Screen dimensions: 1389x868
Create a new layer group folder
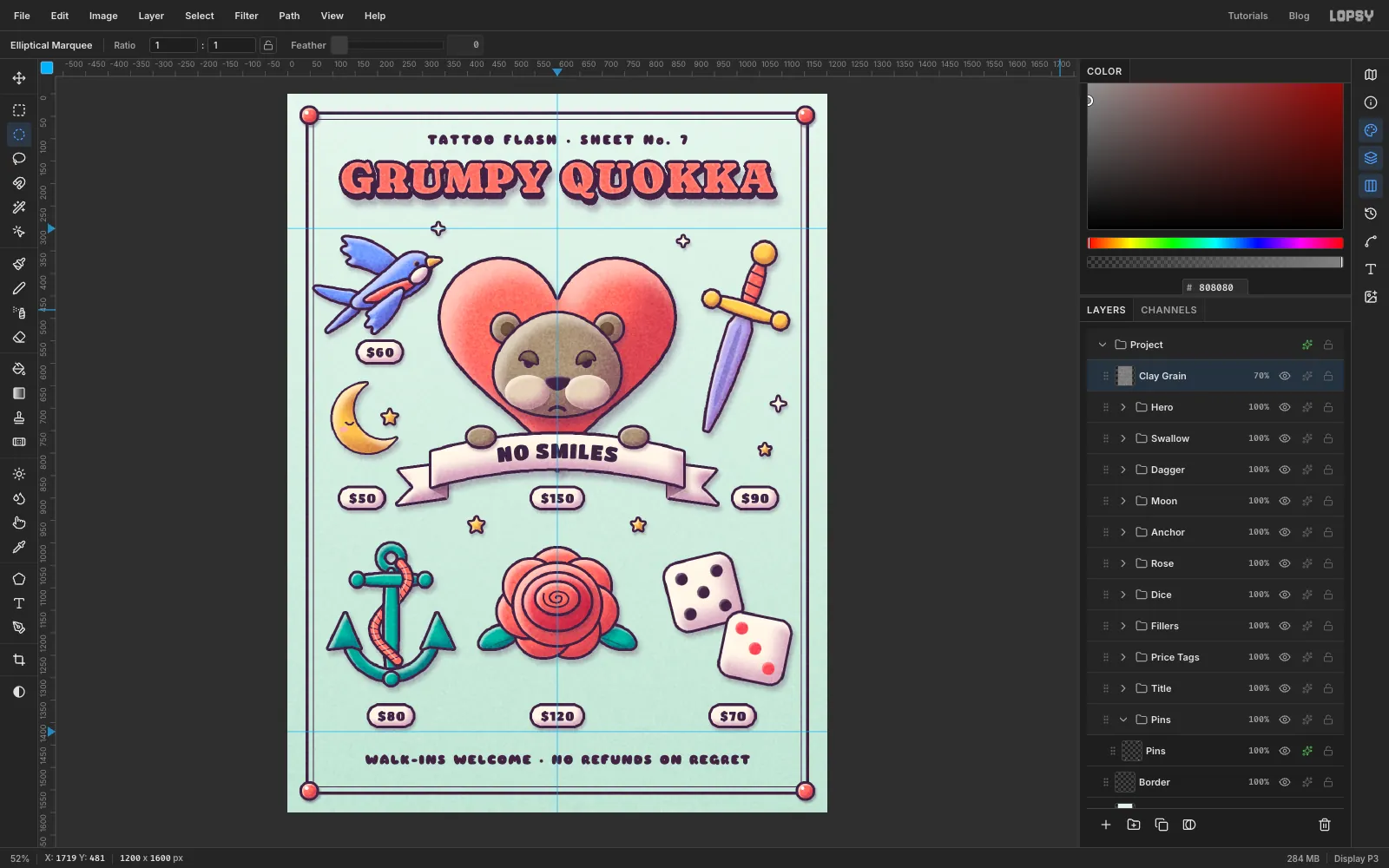coord(1134,825)
